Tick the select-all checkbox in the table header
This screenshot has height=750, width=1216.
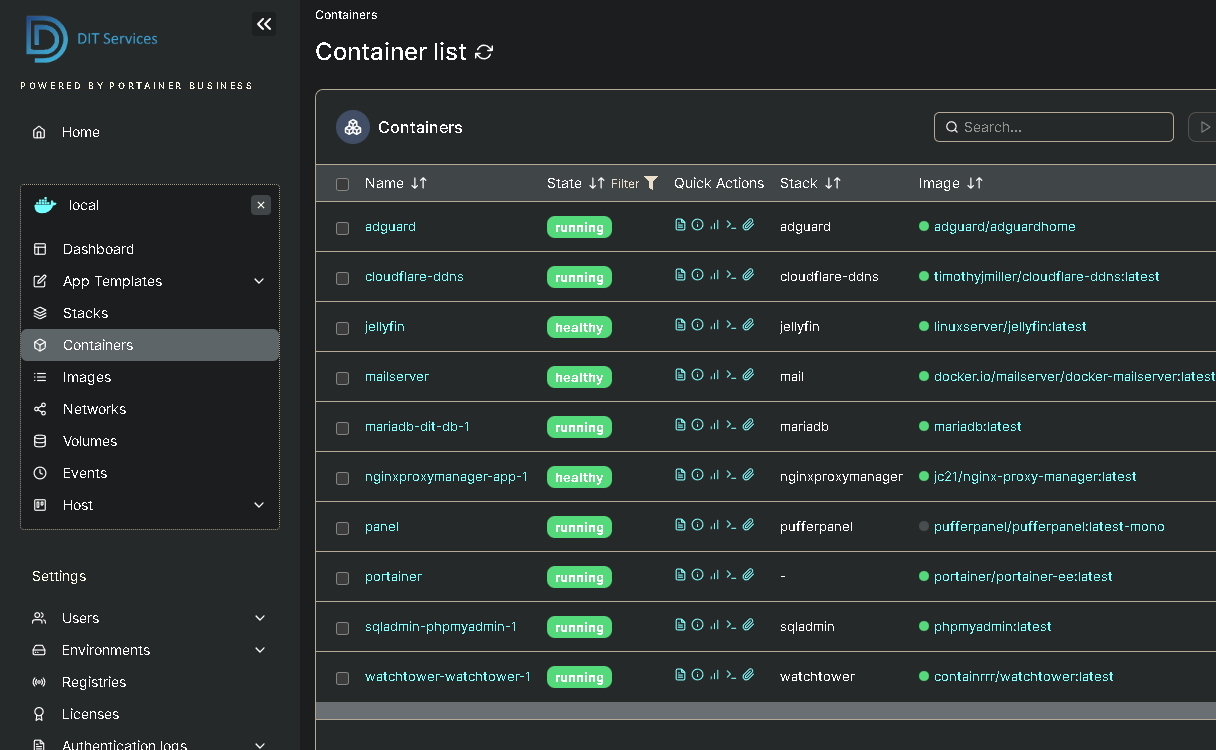pyautogui.click(x=343, y=184)
